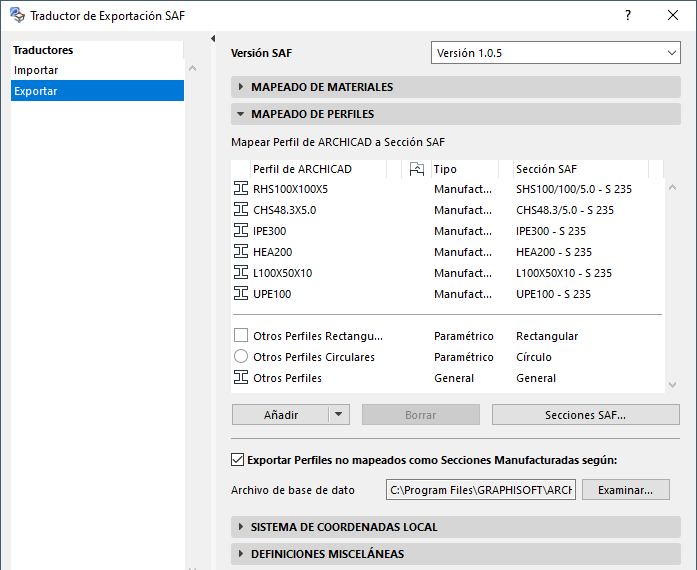Select UPE100 profile name
Image resolution: width=697 pixels, height=570 pixels.
272,294
